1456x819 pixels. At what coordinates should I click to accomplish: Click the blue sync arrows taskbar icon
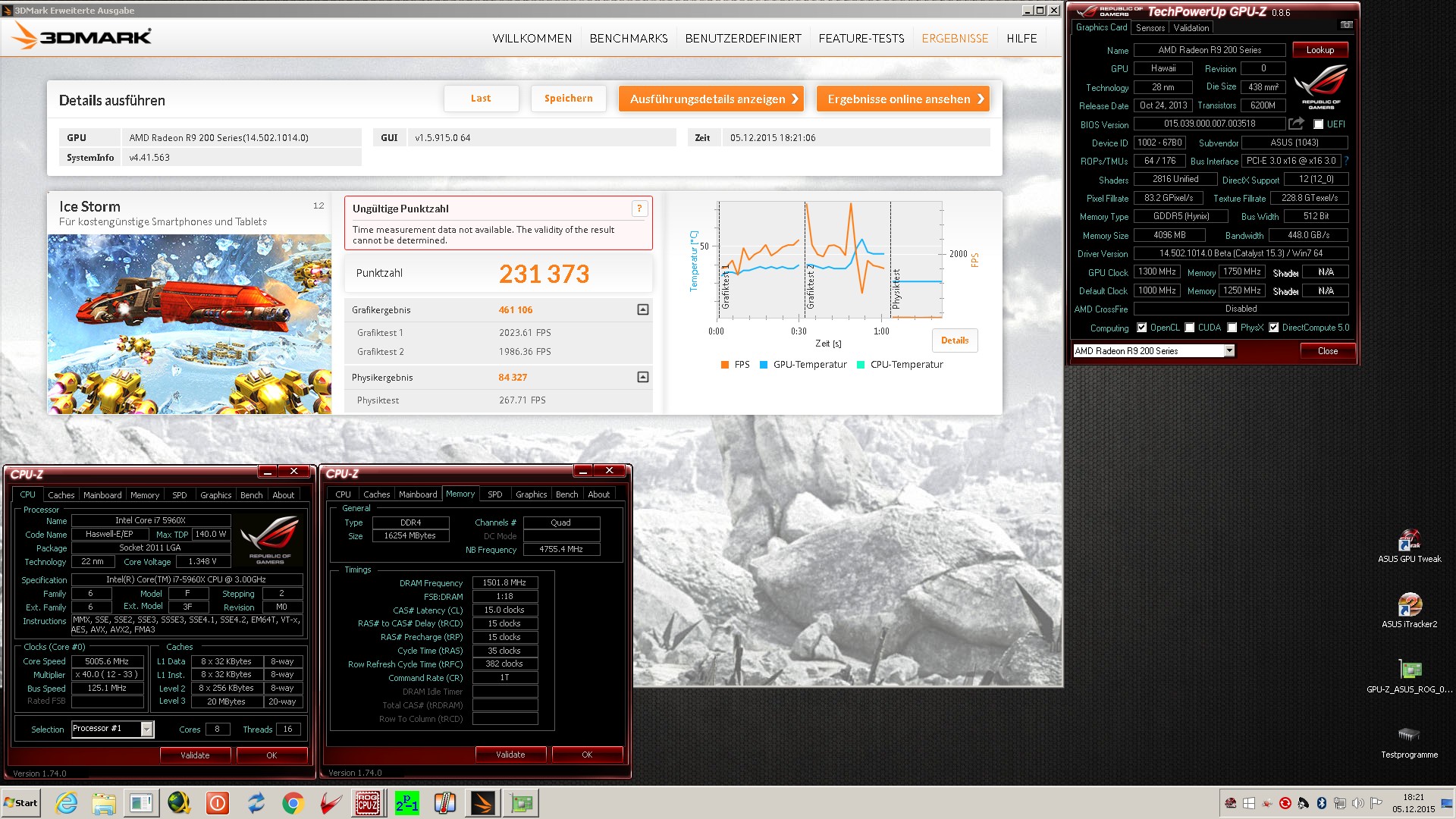[x=256, y=803]
